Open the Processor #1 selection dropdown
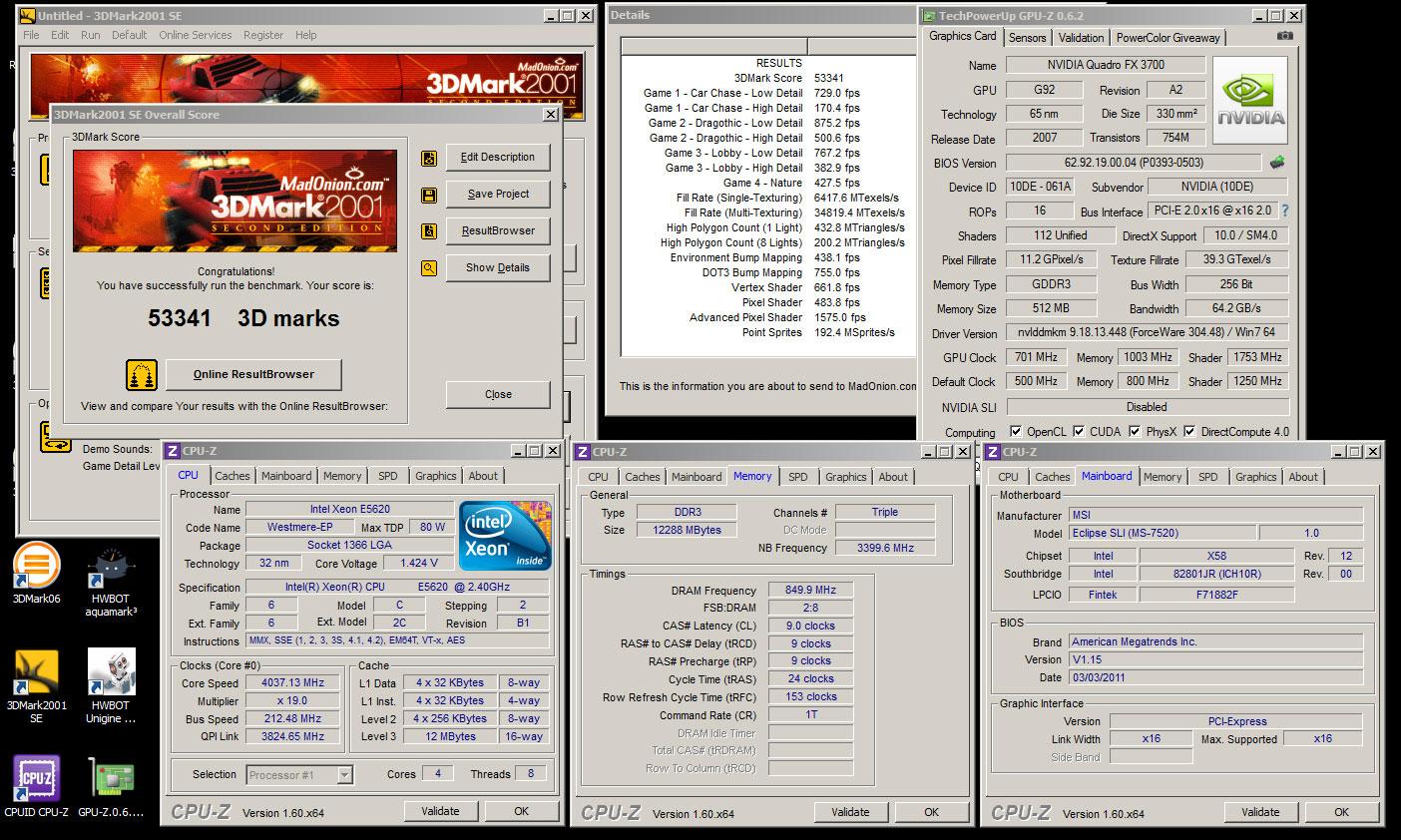 pyautogui.click(x=344, y=775)
